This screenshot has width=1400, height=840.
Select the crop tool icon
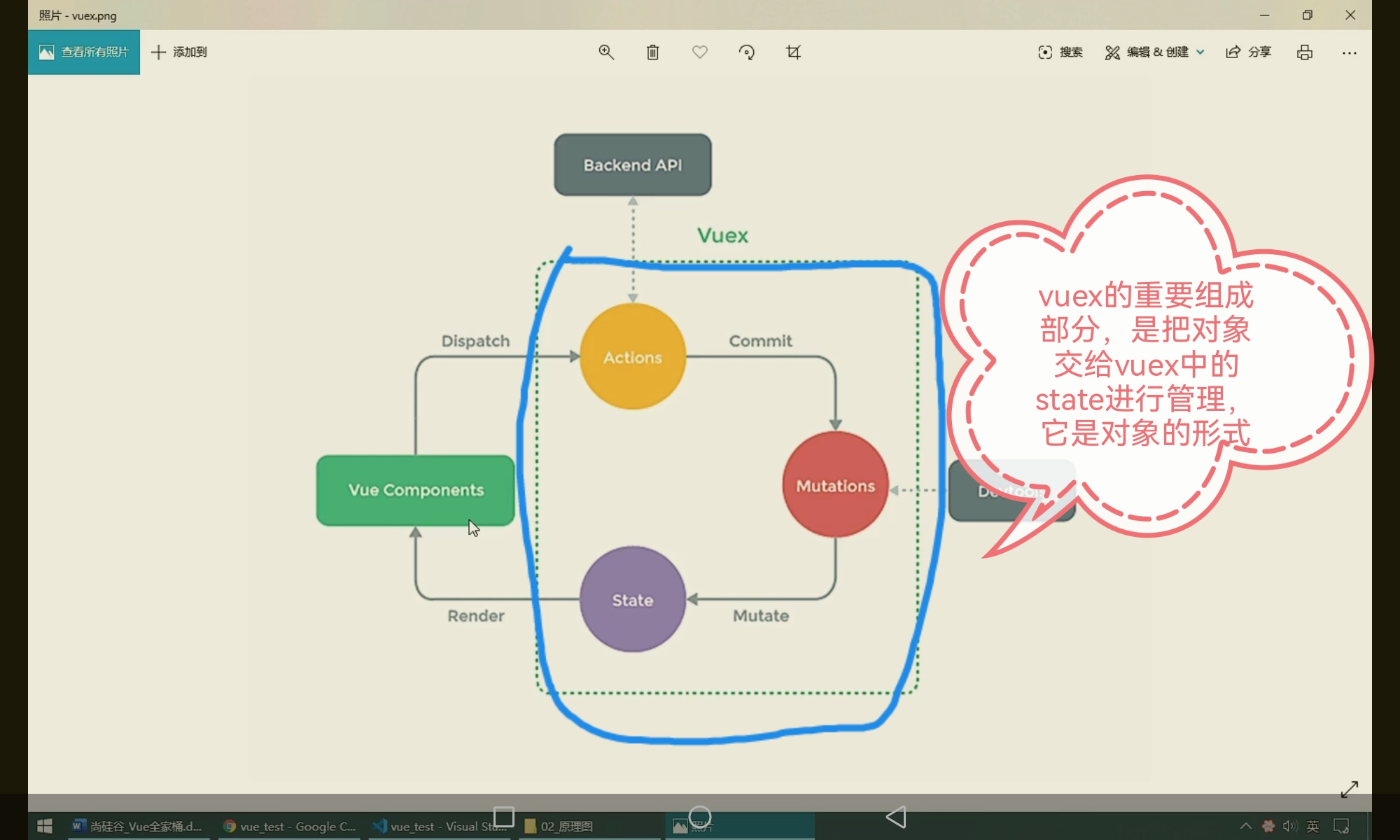793,52
